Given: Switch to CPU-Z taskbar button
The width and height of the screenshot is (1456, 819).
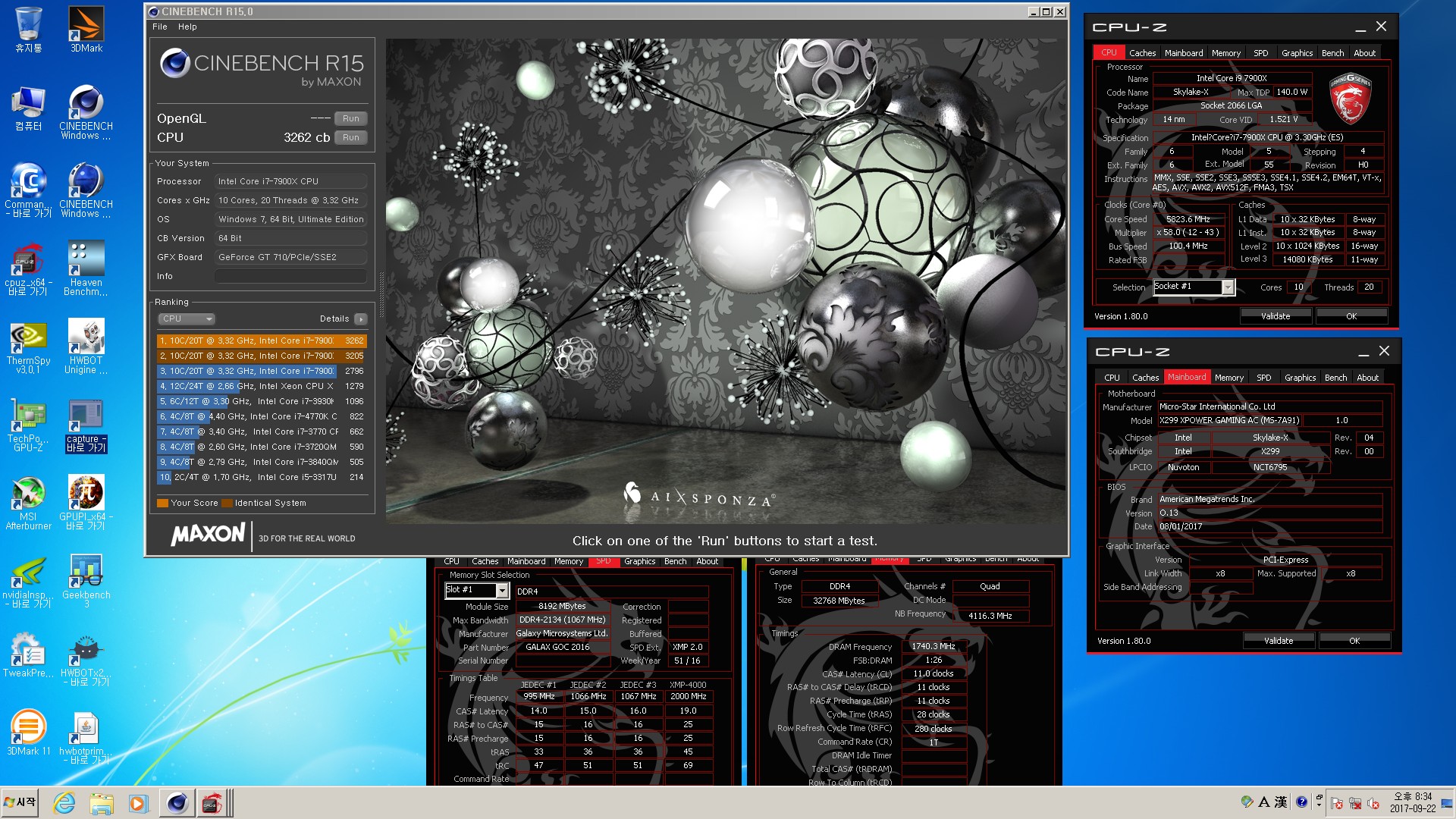Looking at the screenshot, I should (x=213, y=802).
